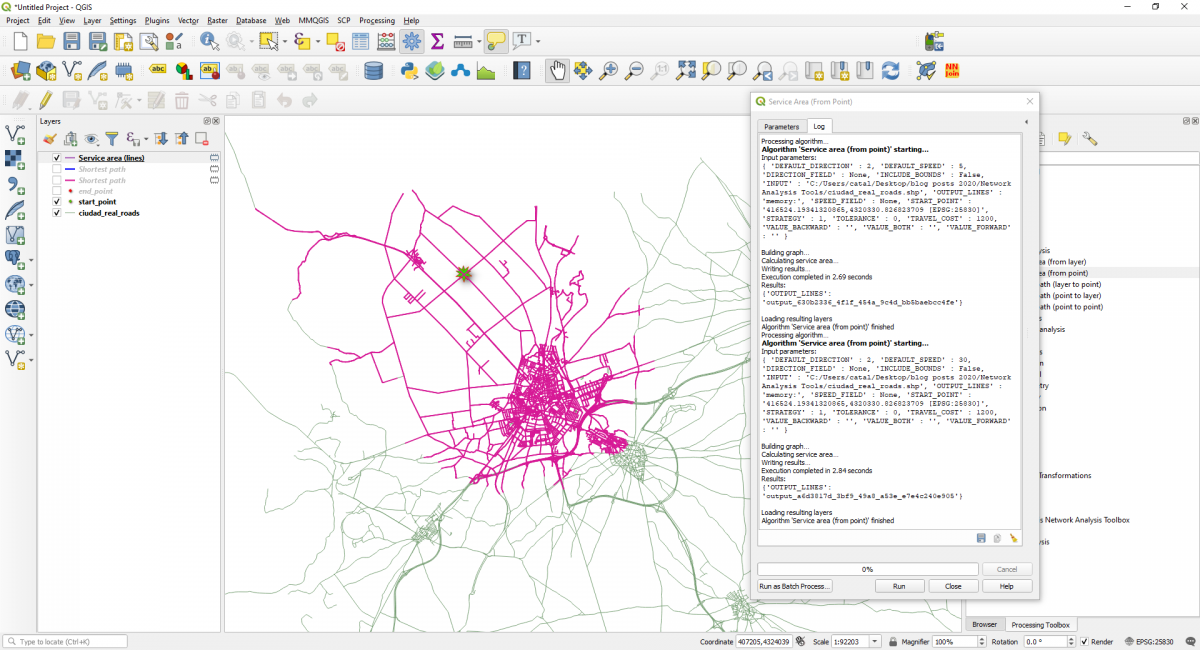Open the Processing Toolbox gear icon
Screen dimensions: 1200x650
[411, 41]
